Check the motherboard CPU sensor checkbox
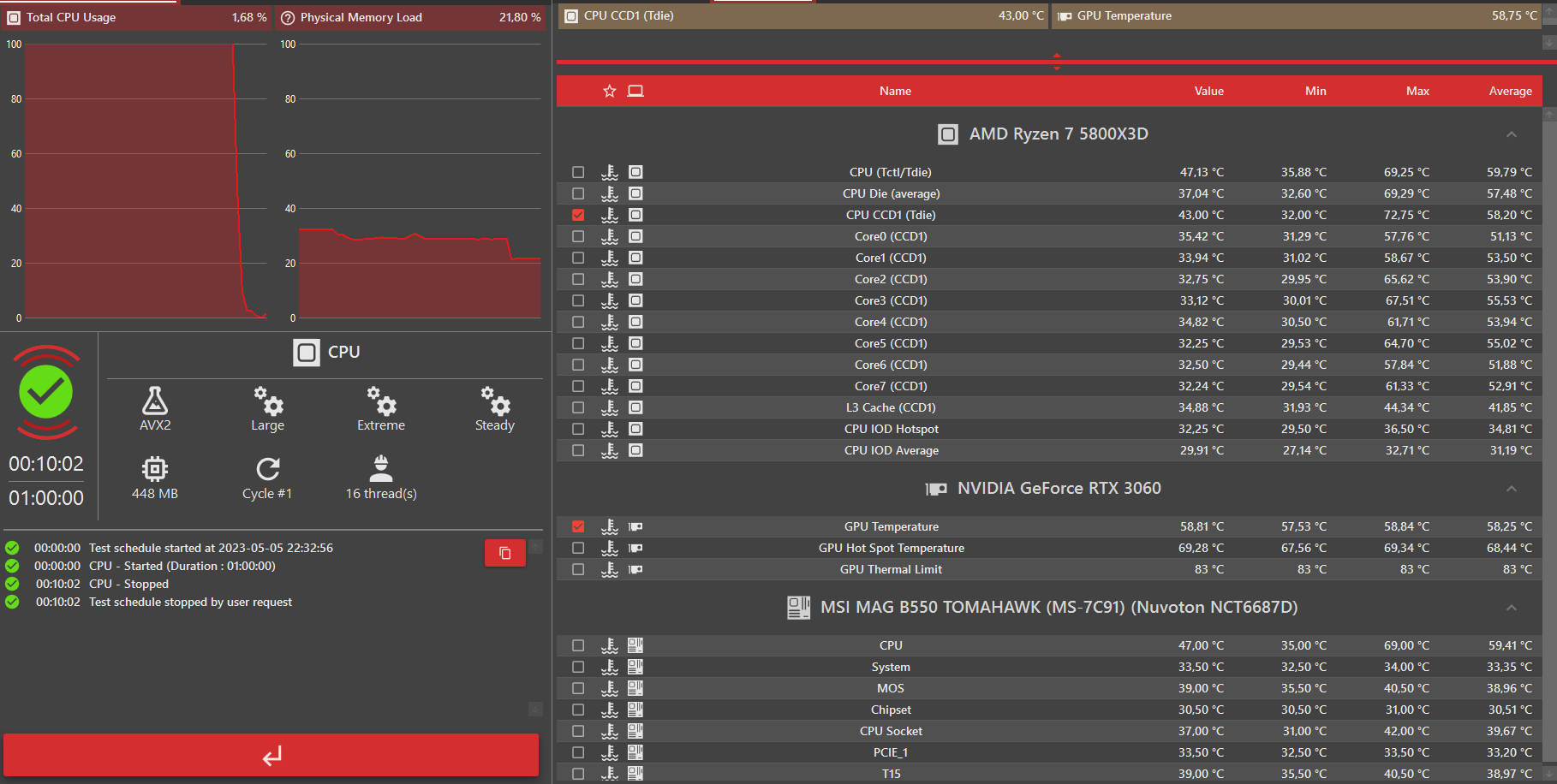The image size is (1557, 784). pyautogui.click(x=578, y=645)
